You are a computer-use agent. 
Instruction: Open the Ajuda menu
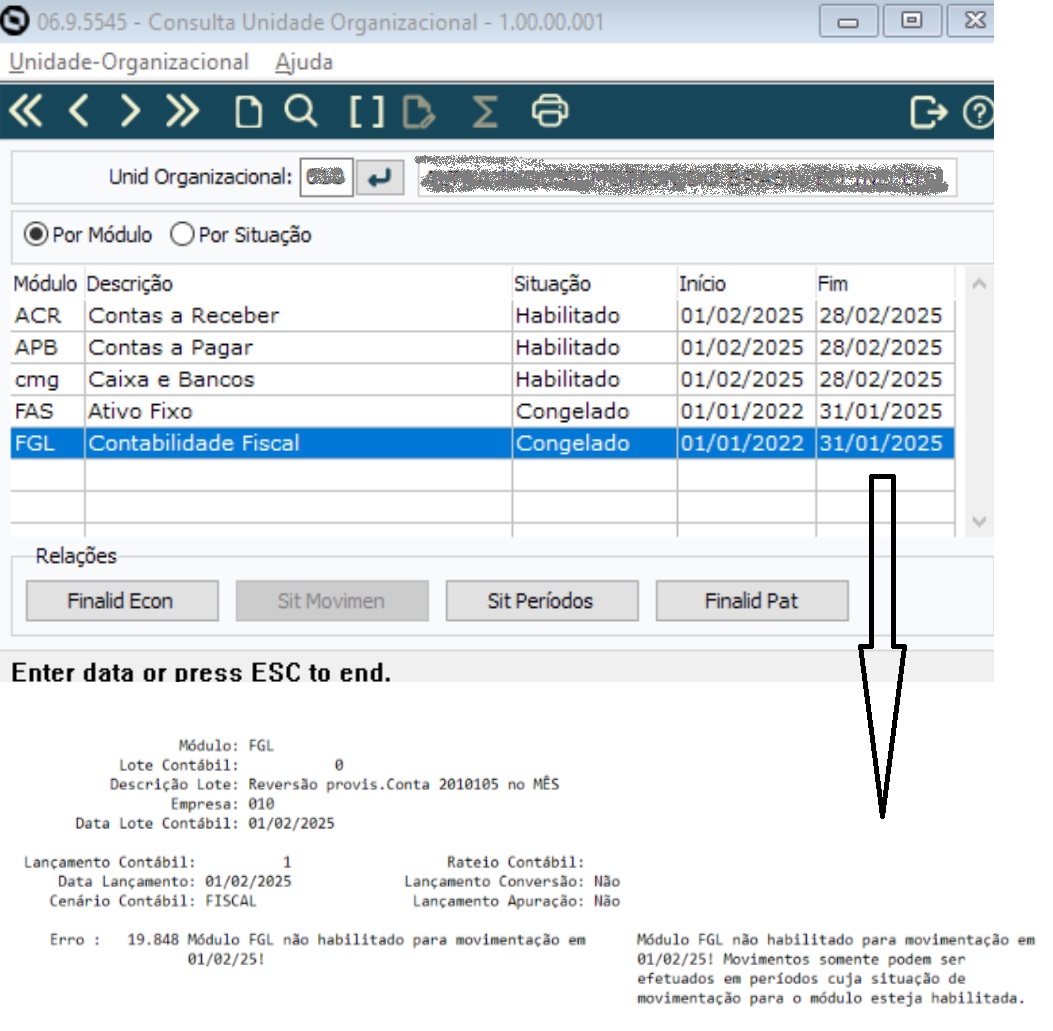coord(304,62)
